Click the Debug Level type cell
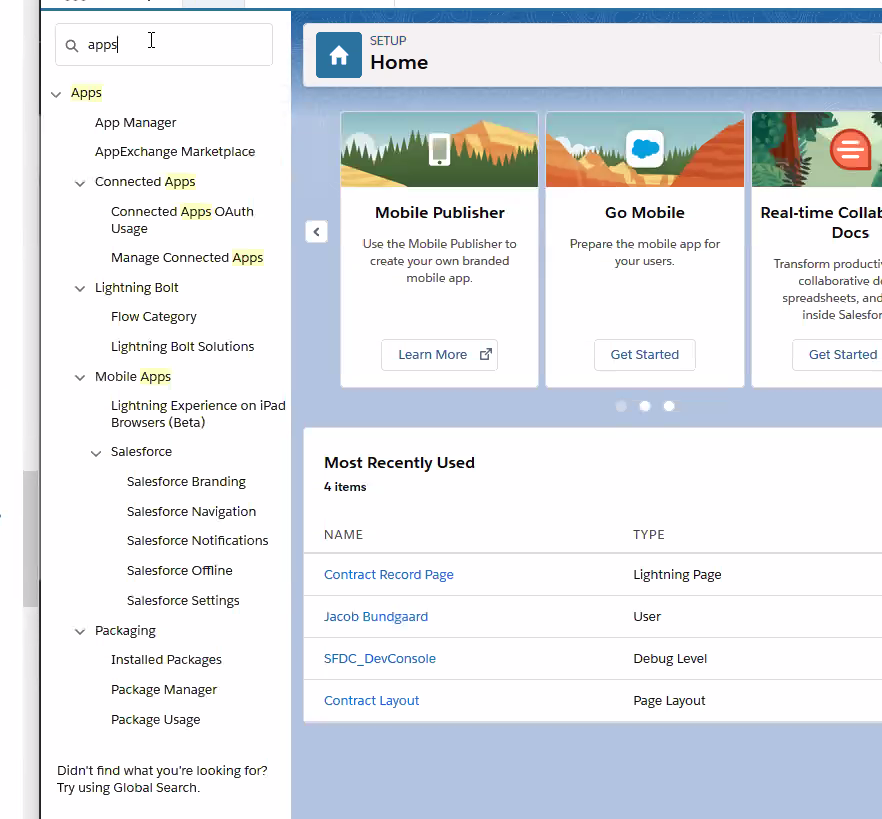Screen dimensions: 882x819 click(670, 659)
